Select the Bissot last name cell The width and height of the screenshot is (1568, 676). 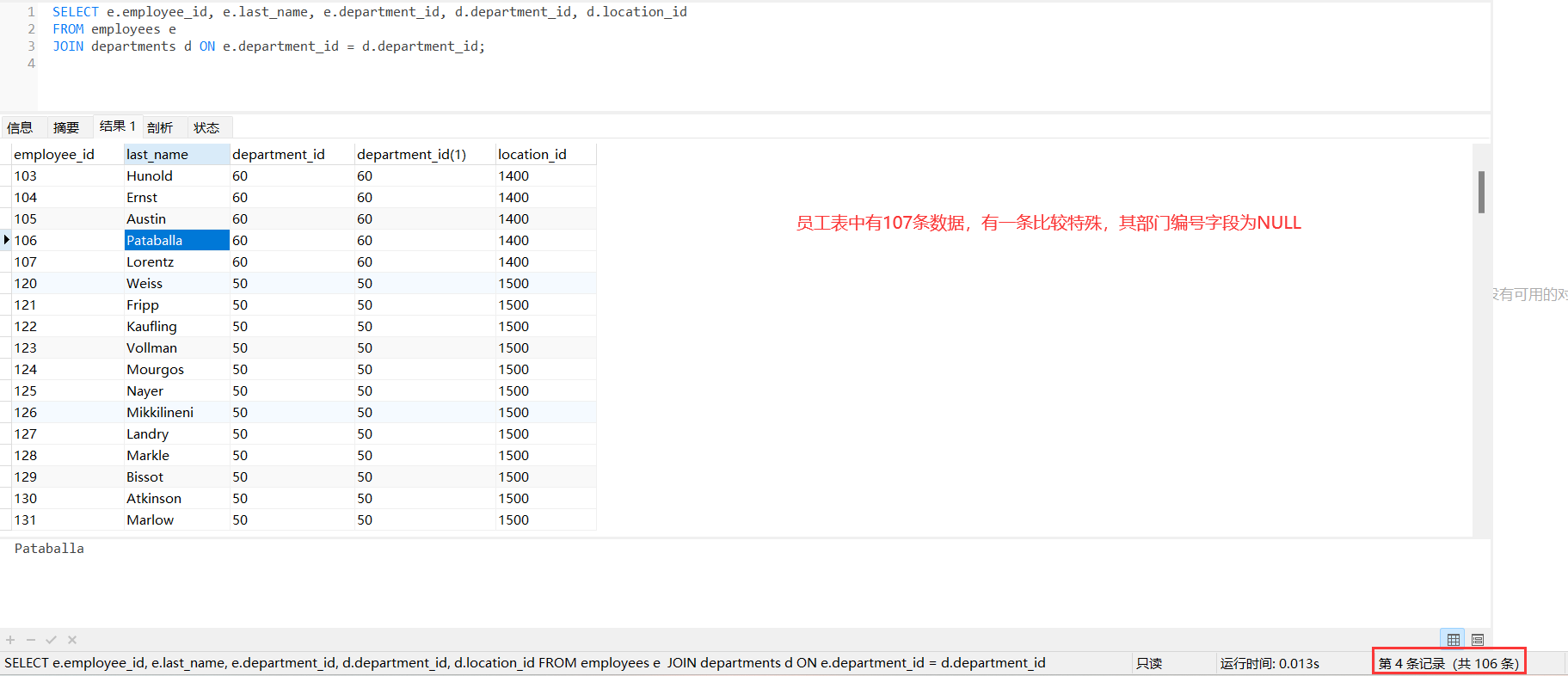(x=176, y=476)
